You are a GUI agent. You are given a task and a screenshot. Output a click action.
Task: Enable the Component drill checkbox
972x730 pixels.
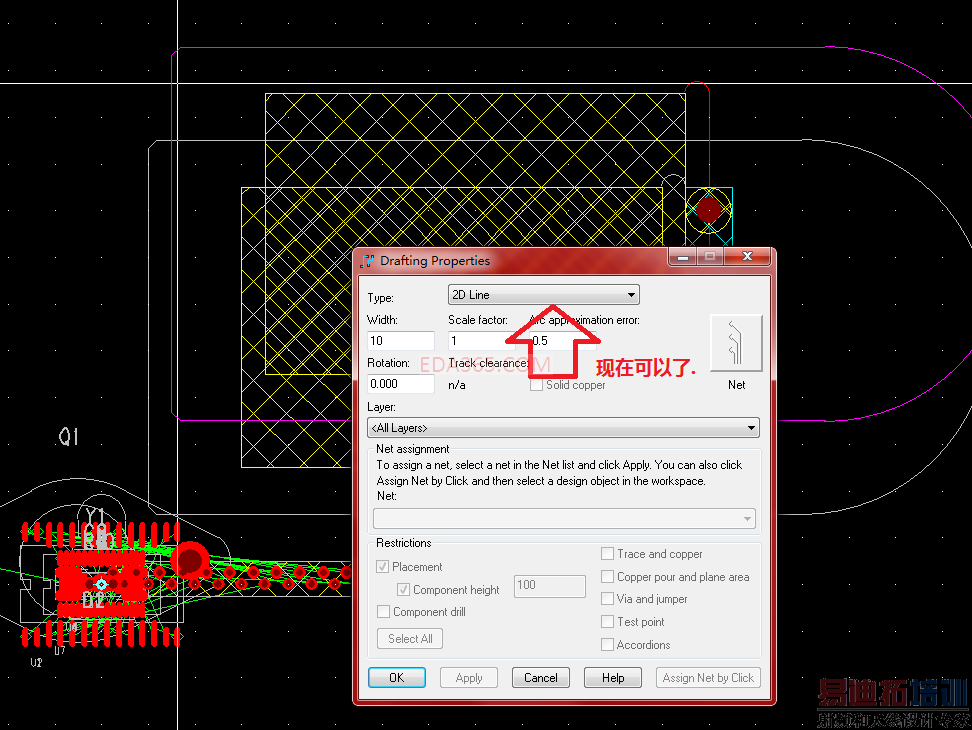click(x=384, y=612)
